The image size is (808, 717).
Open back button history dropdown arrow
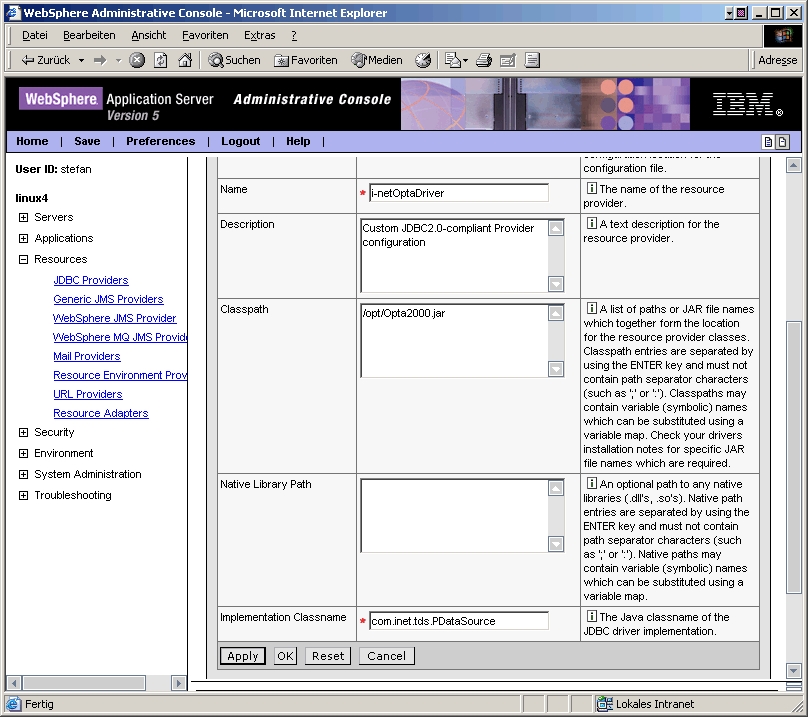coord(81,60)
